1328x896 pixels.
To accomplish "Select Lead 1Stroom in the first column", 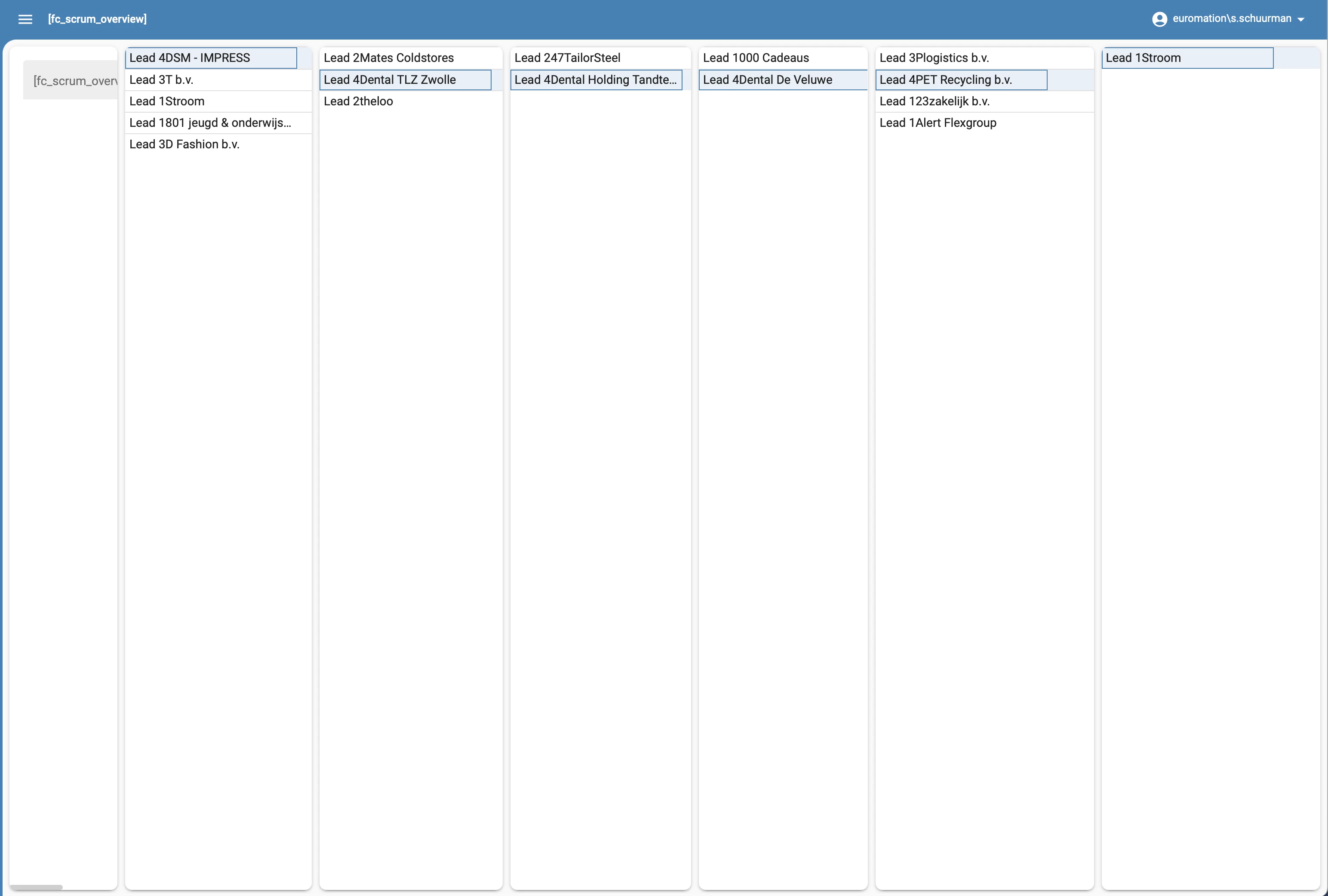I will point(218,101).
